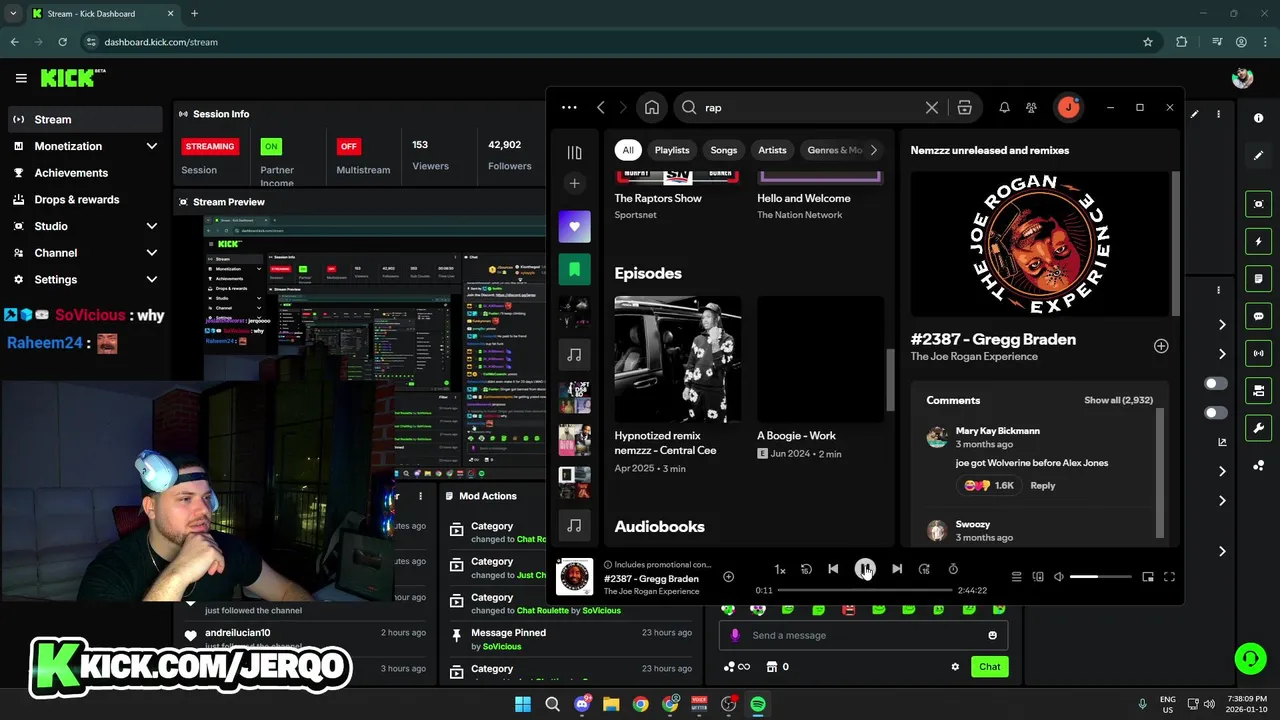
Task: Open Spotify Your Library icon
Action: tap(574, 152)
